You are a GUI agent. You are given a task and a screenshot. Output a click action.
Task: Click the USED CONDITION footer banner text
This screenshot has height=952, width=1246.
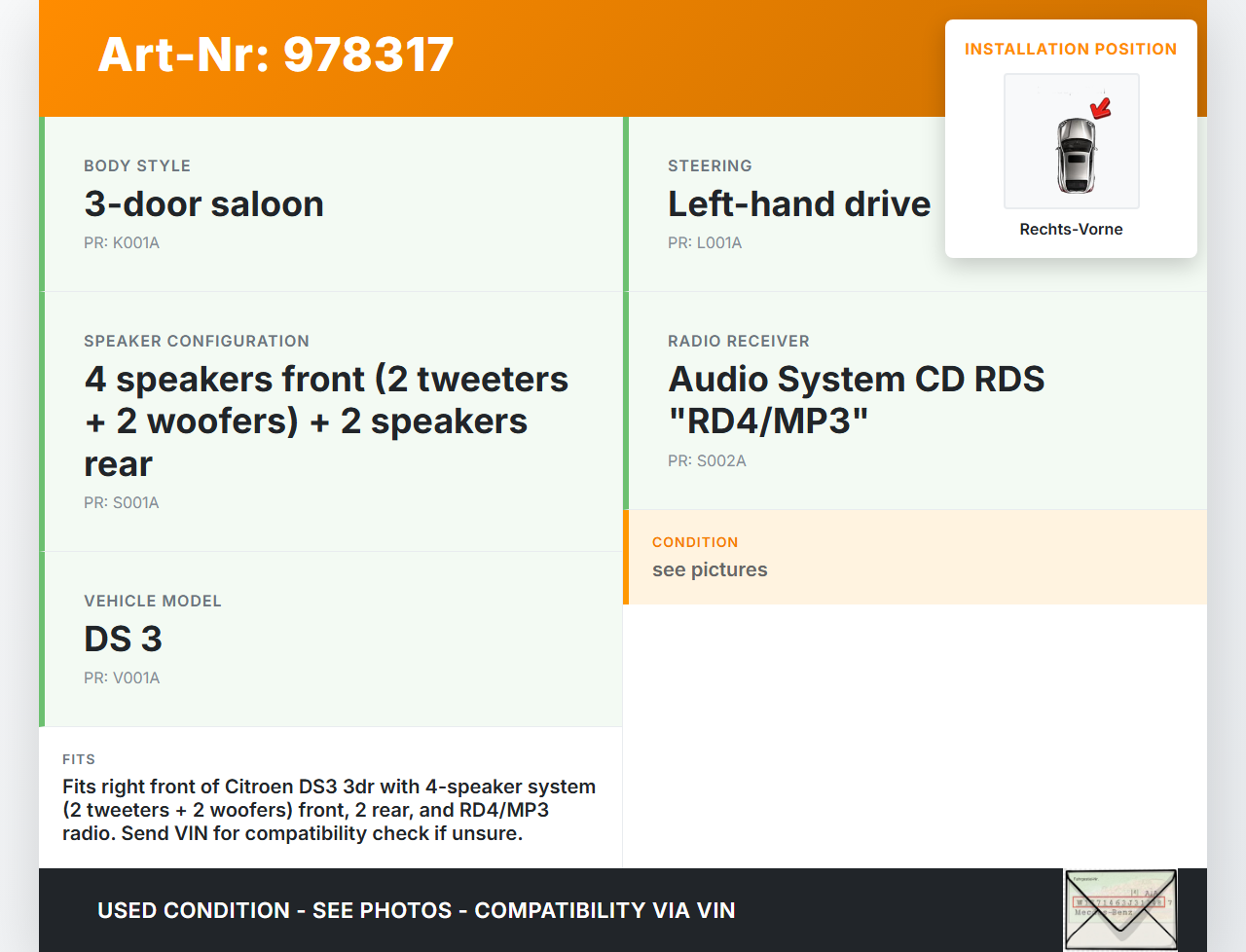417,910
